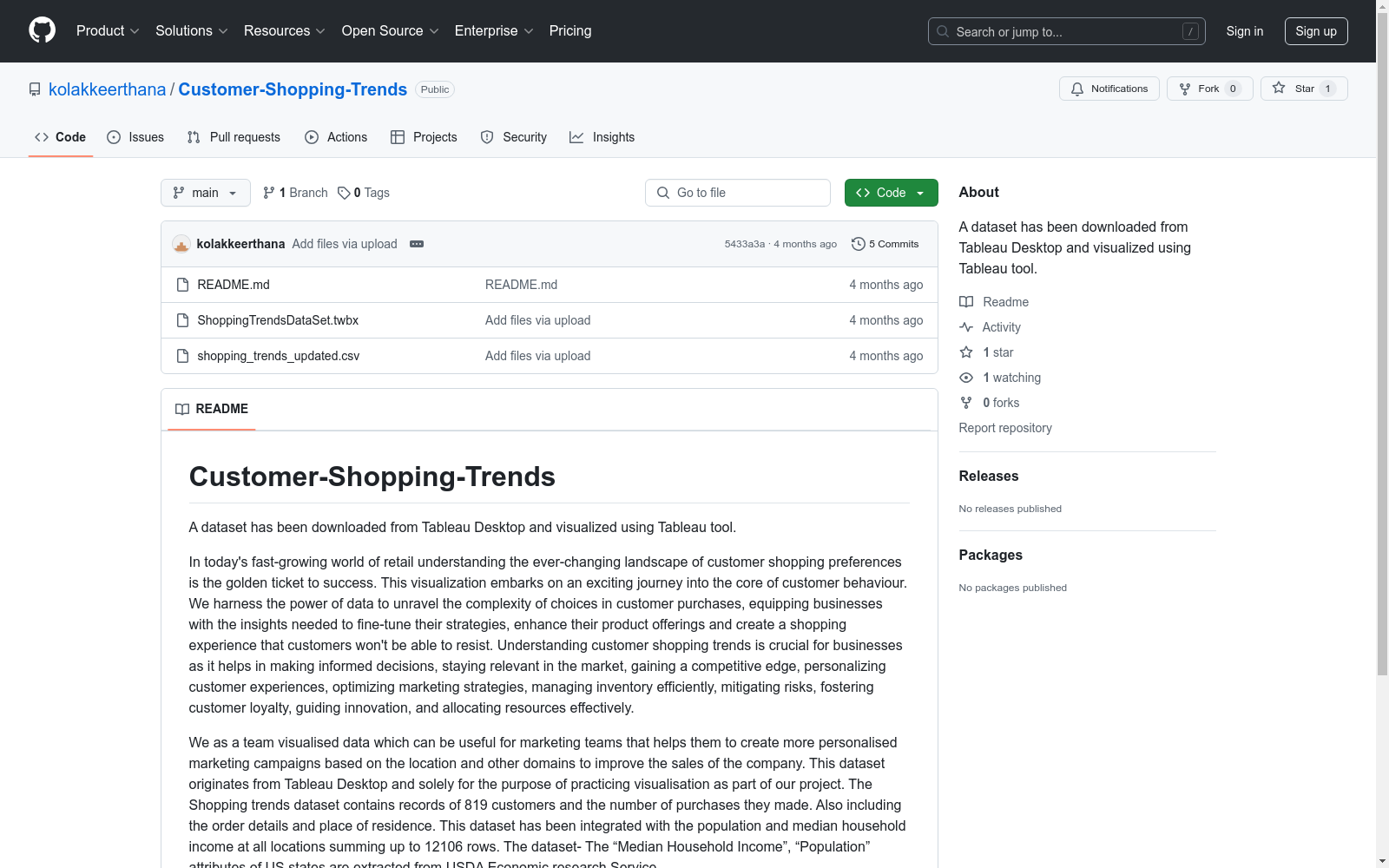The width and height of the screenshot is (1389, 868).
Task: Click the branch icon next to 1 Branch
Action: tap(269, 193)
